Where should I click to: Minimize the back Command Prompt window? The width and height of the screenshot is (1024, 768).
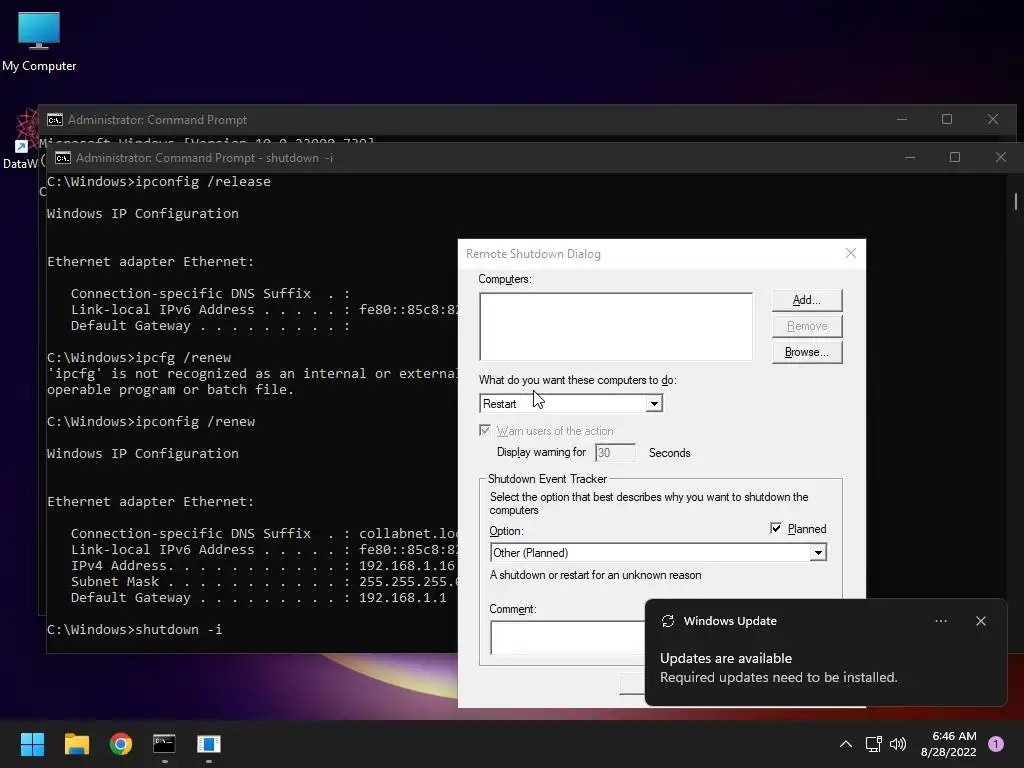click(902, 120)
